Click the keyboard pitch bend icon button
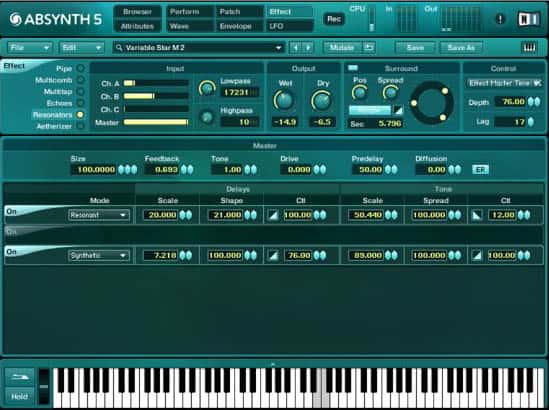 pos(20,377)
